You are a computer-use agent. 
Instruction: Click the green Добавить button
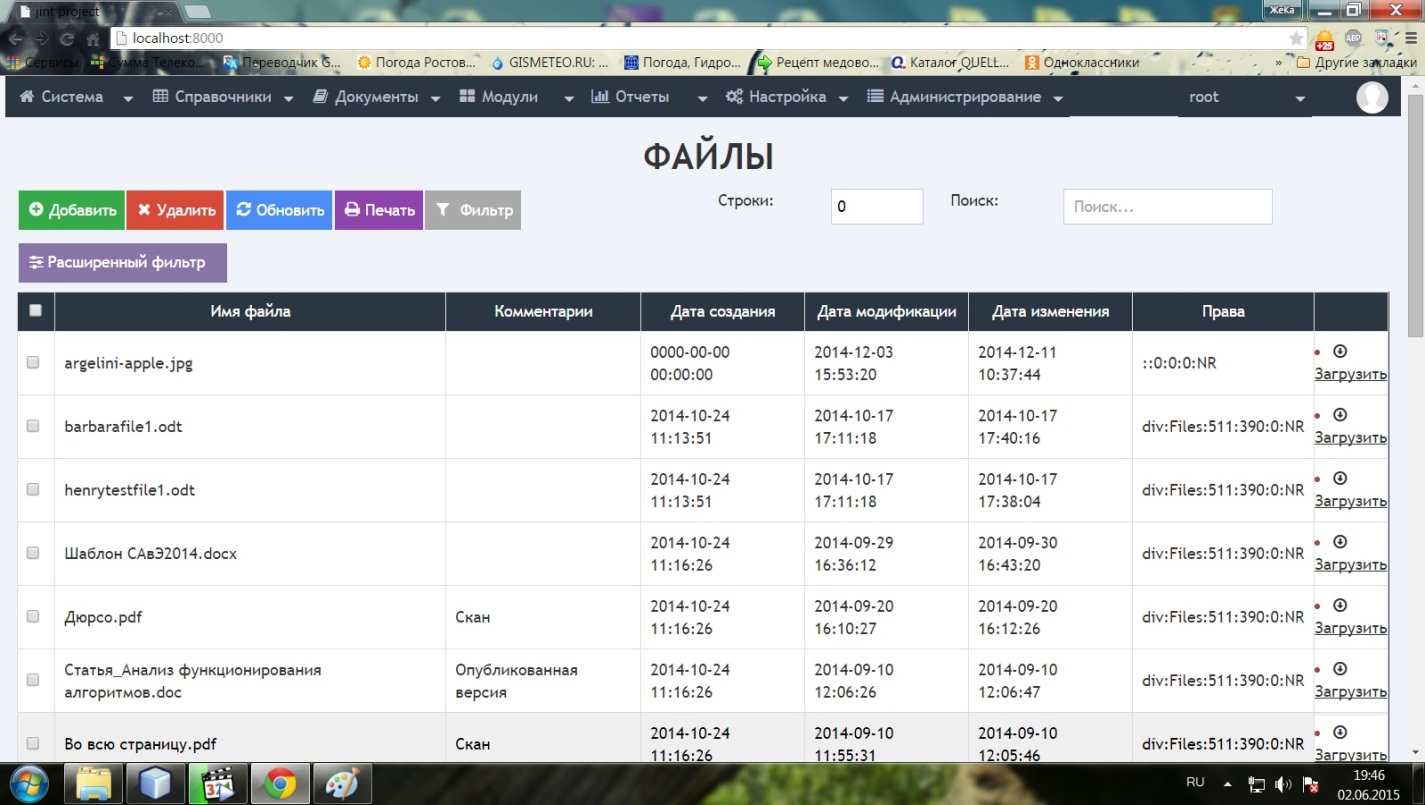coord(71,210)
